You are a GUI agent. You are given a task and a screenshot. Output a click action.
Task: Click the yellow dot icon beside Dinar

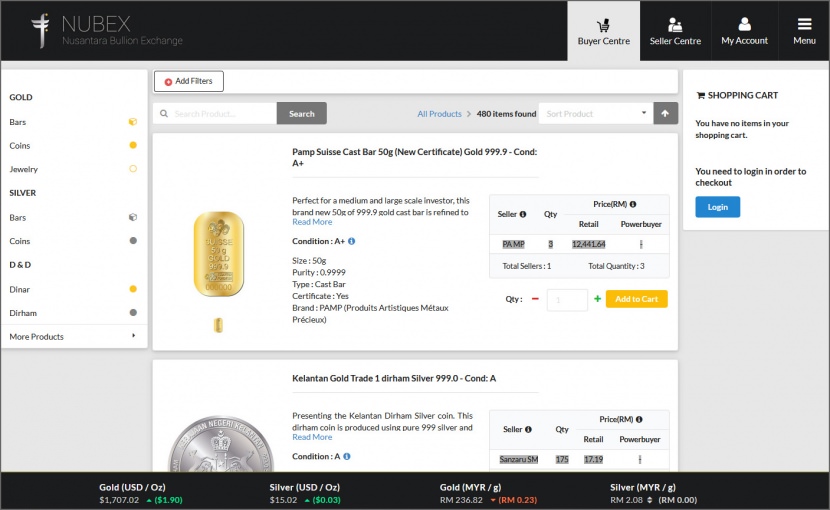coord(133,289)
